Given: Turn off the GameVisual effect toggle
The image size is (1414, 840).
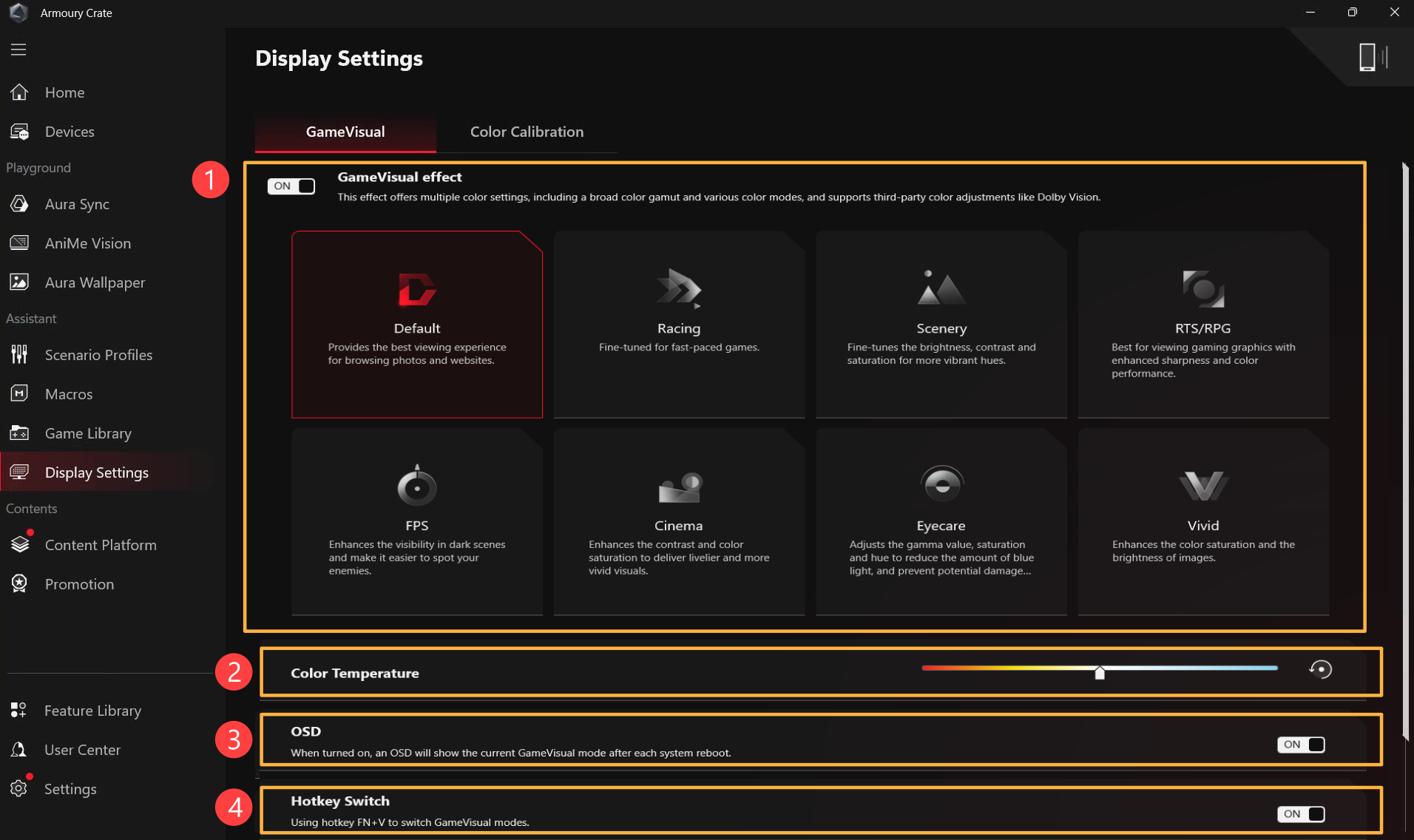Looking at the screenshot, I should tap(291, 186).
